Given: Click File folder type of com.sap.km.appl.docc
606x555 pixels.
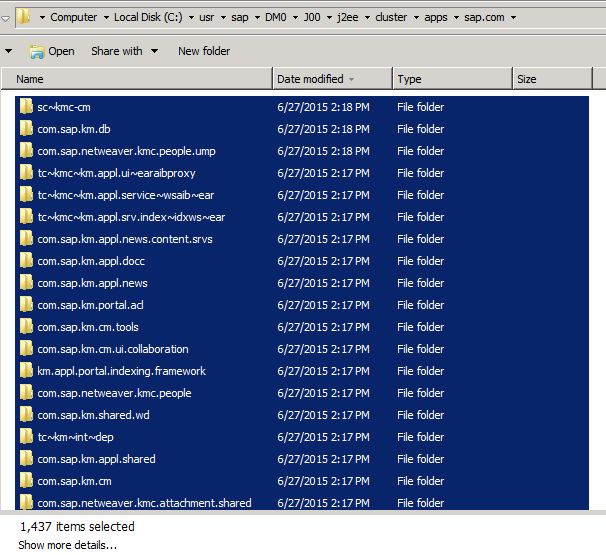Looking at the screenshot, I should click(420, 261).
